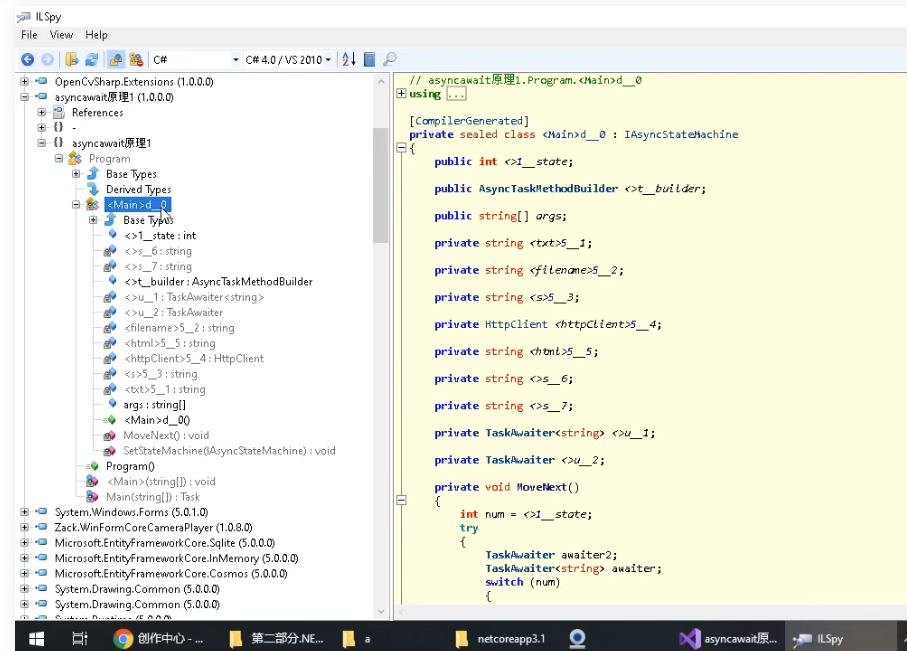Click the field icon of <>1__state : int
The width and height of the screenshot is (907, 651).
pos(113,234)
